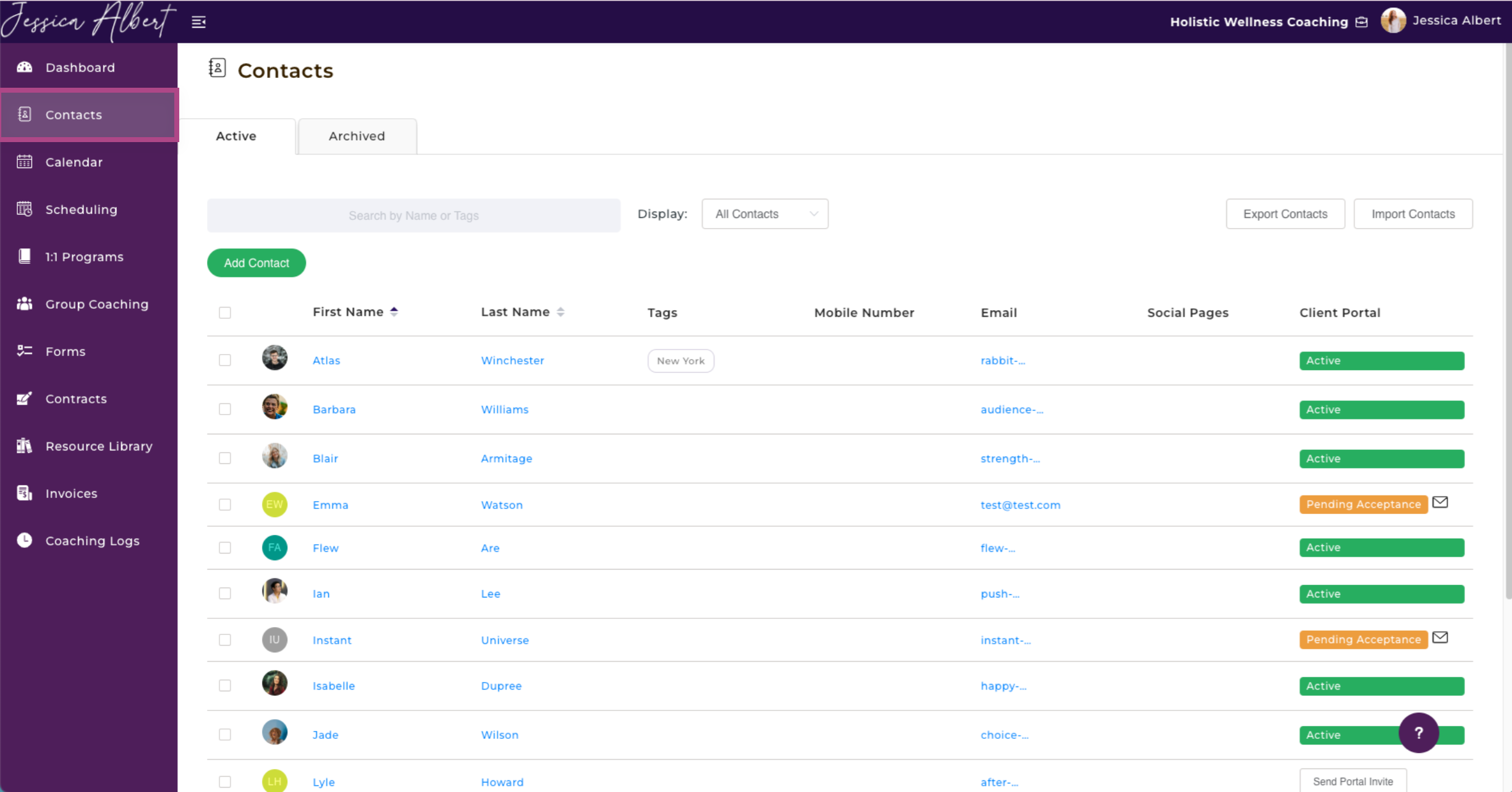The image size is (1512, 792).
Task: Check the box for Flew Are
Action: coord(225,548)
